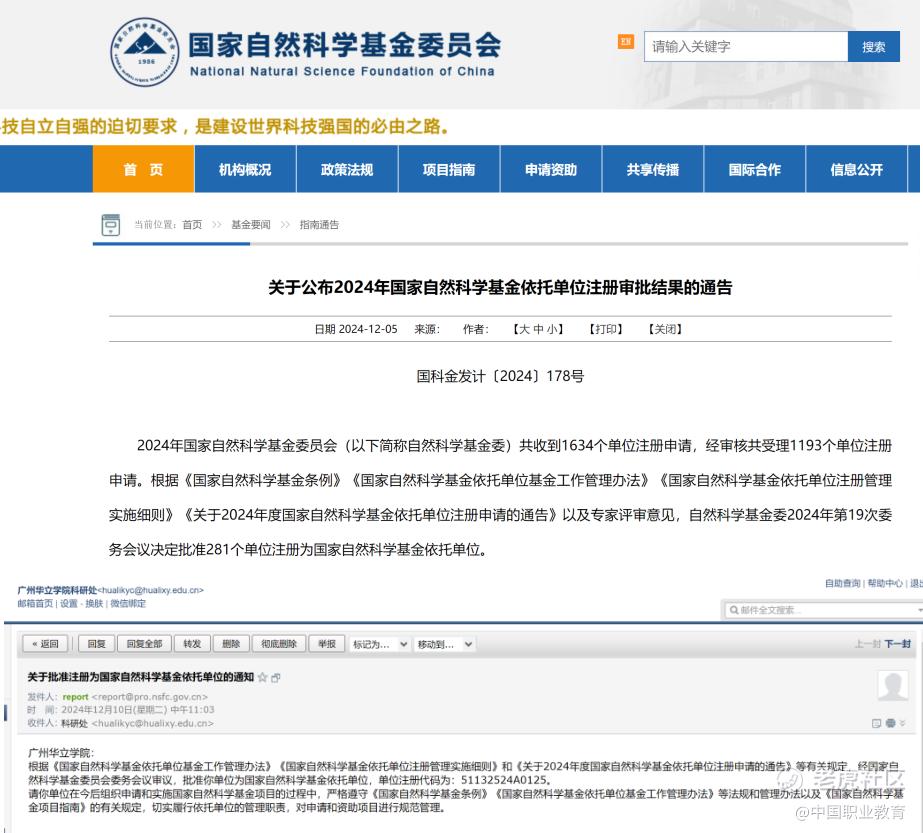Click the 彻底删除 button
The height and width of the screenshot is (833, 923).
(x=279, y=644)
